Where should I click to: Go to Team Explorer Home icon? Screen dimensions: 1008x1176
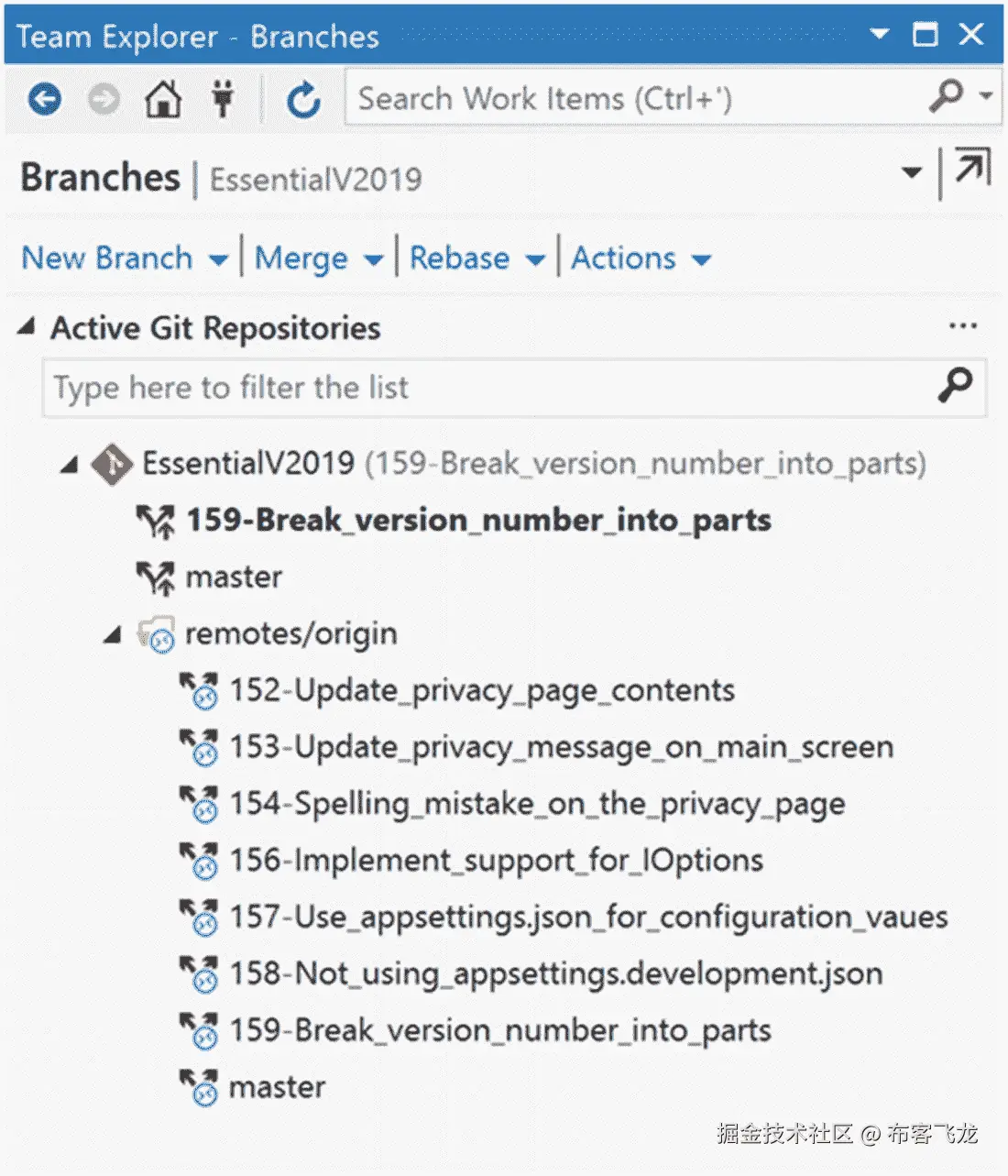pyautogui.click(x=163, y=98)
